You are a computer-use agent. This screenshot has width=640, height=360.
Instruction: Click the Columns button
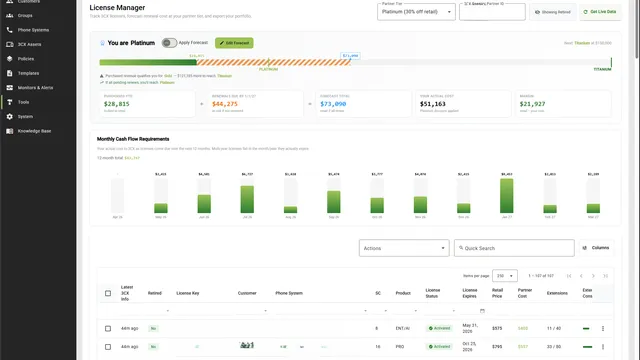click(596, 248)
